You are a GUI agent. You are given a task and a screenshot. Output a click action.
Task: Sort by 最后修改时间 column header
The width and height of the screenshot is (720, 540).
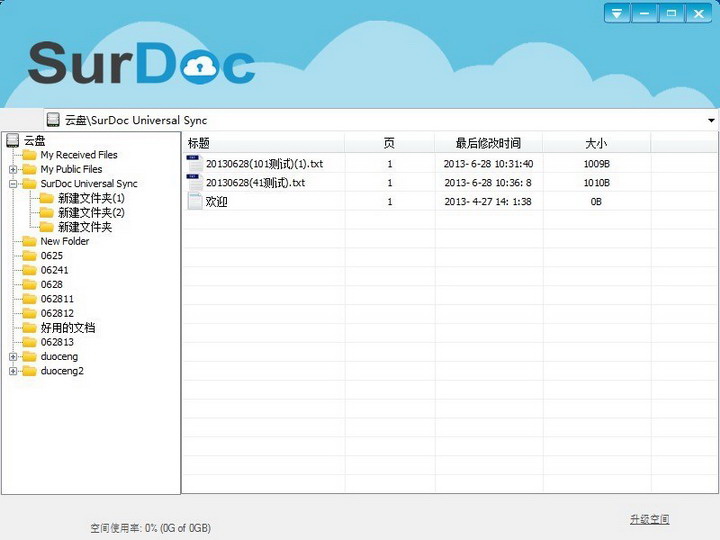tap(488, 143)
